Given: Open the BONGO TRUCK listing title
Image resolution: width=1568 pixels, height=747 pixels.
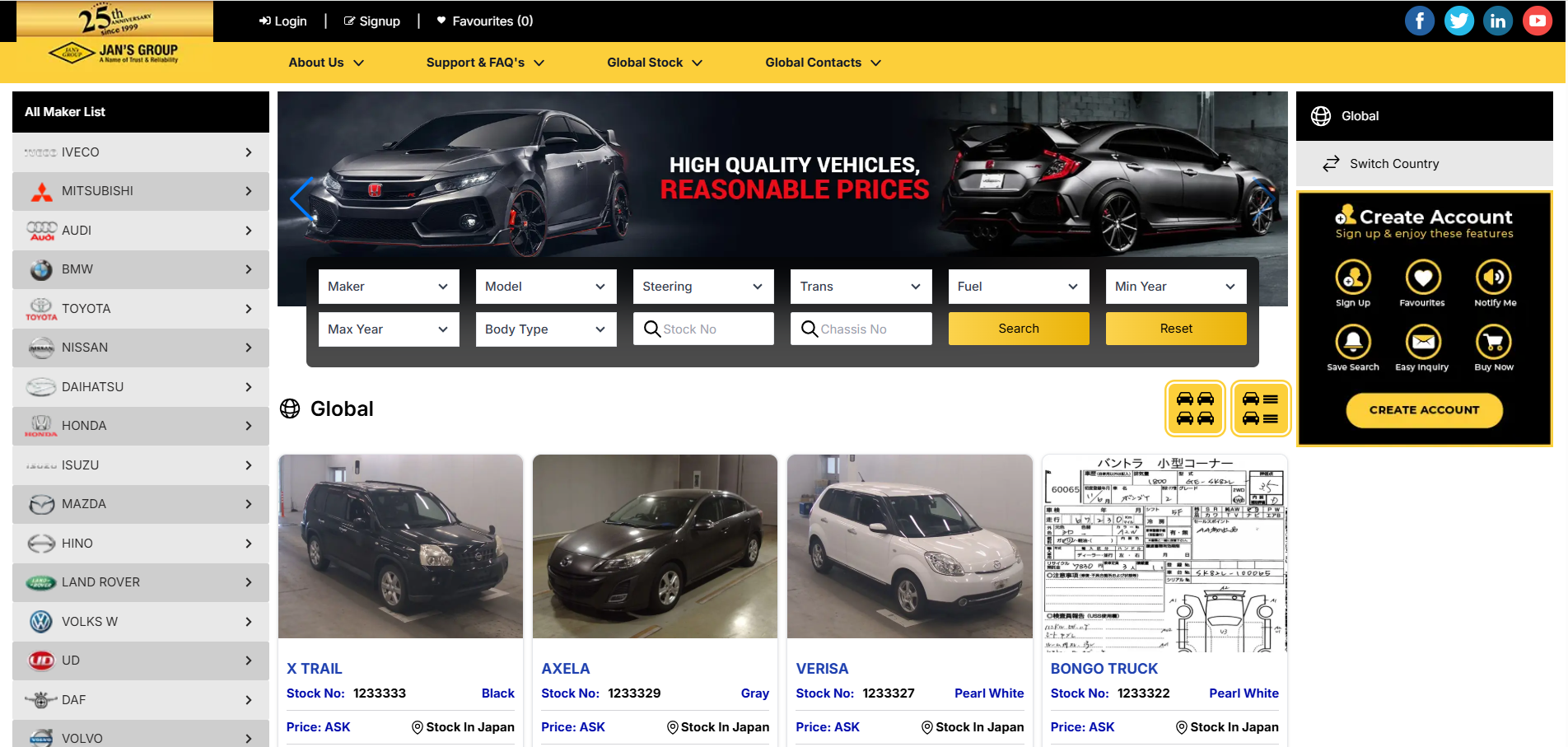Looking at the screenshot, I should pyautogui.click(x=1104, y=669).
